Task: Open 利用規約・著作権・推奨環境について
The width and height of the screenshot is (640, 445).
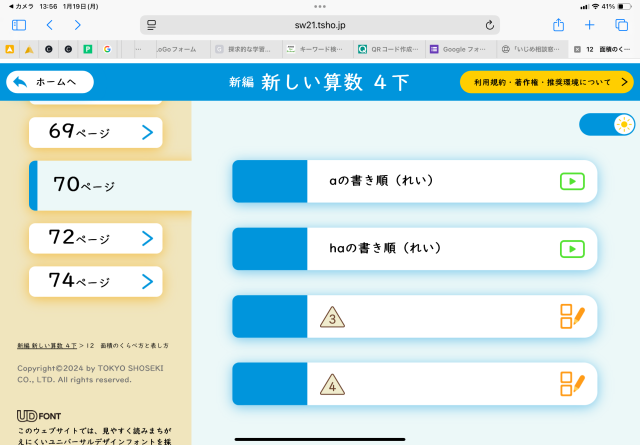Action: click(546, 82)
